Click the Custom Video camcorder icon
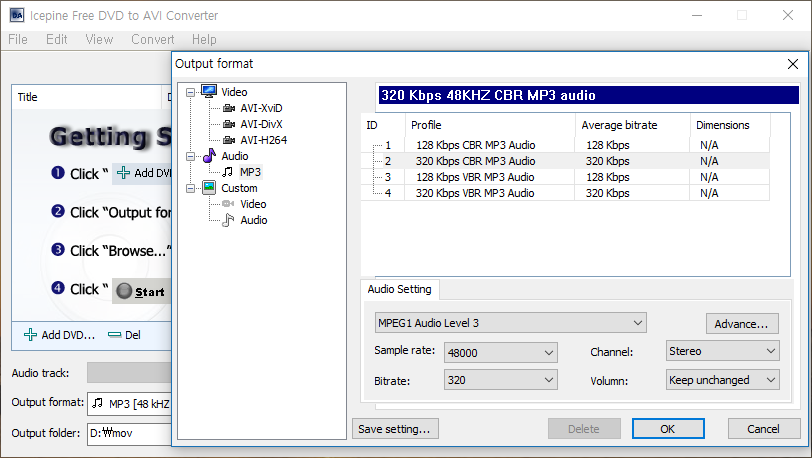The image size is (812, 458). [x=228, y=204]
